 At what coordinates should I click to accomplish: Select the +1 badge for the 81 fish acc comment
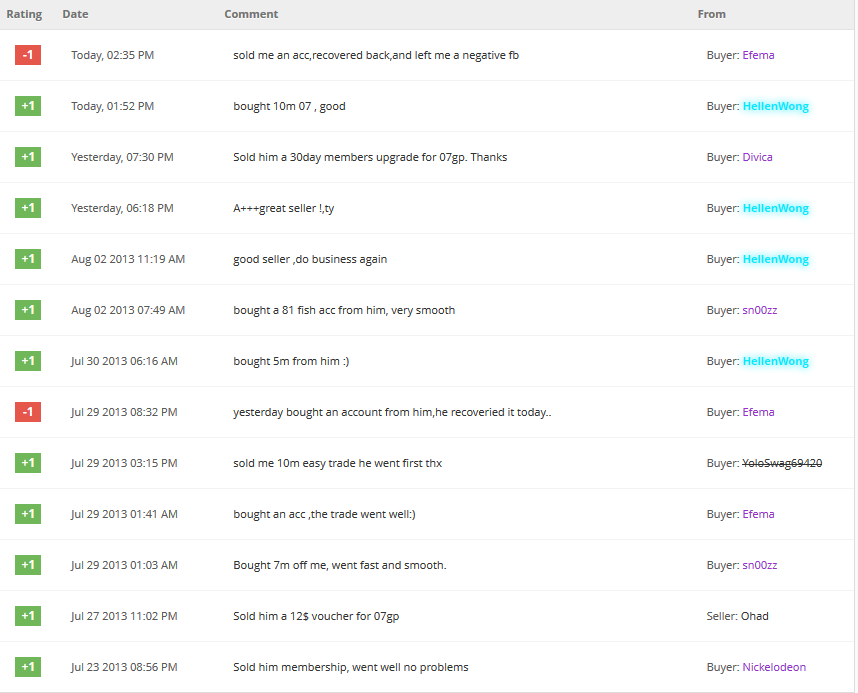(x=28, y=310)
